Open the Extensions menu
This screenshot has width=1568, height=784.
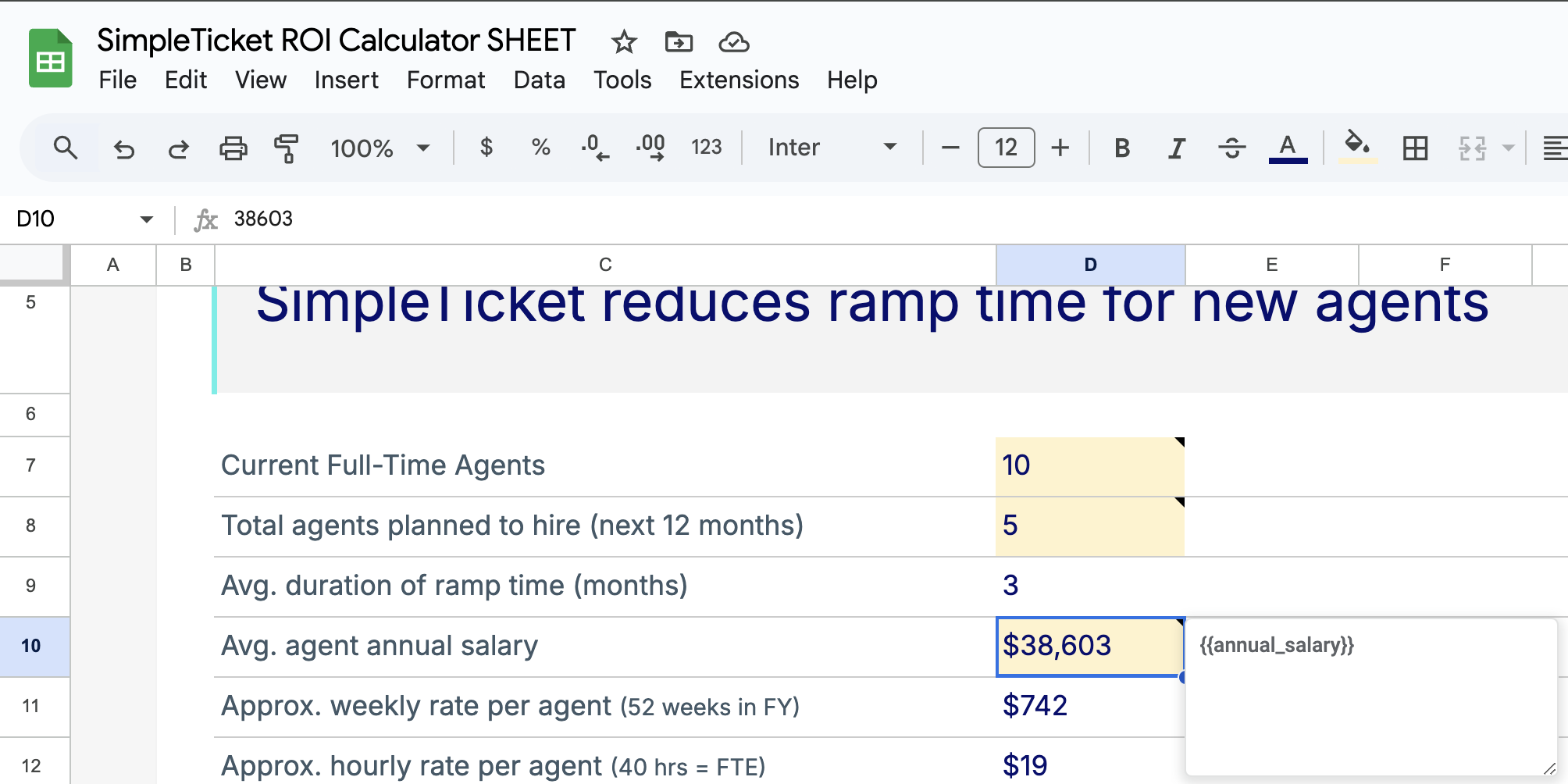pyautogui.click(x=739, y=80)
